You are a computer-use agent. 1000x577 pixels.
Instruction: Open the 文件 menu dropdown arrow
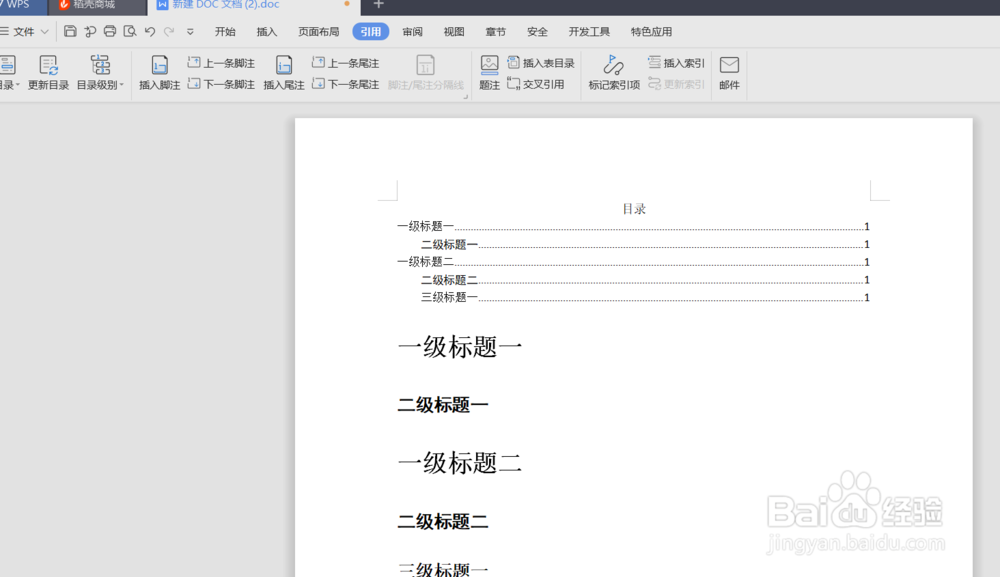coord(43,31)
